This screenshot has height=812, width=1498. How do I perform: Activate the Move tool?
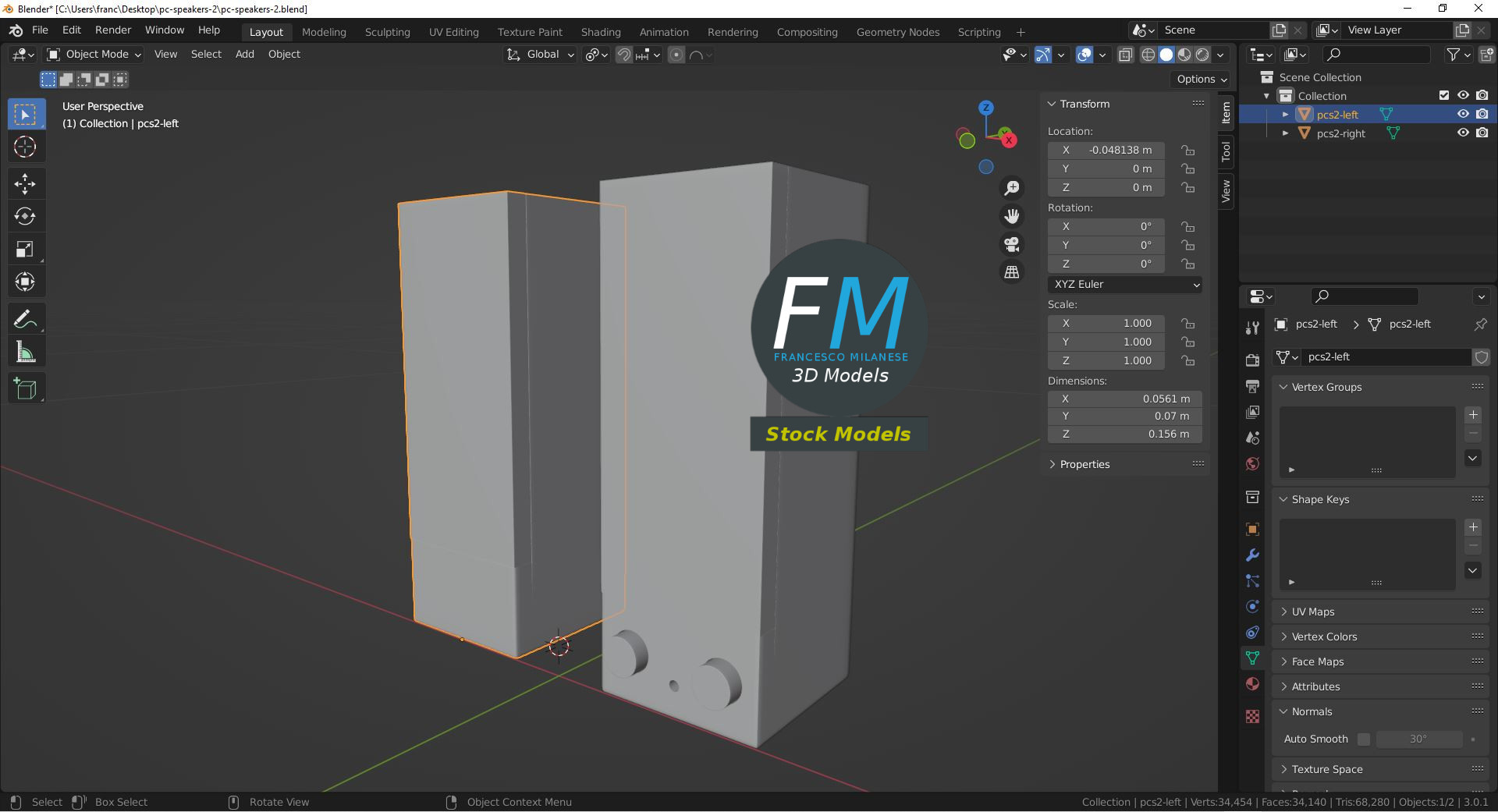(25, 184)
